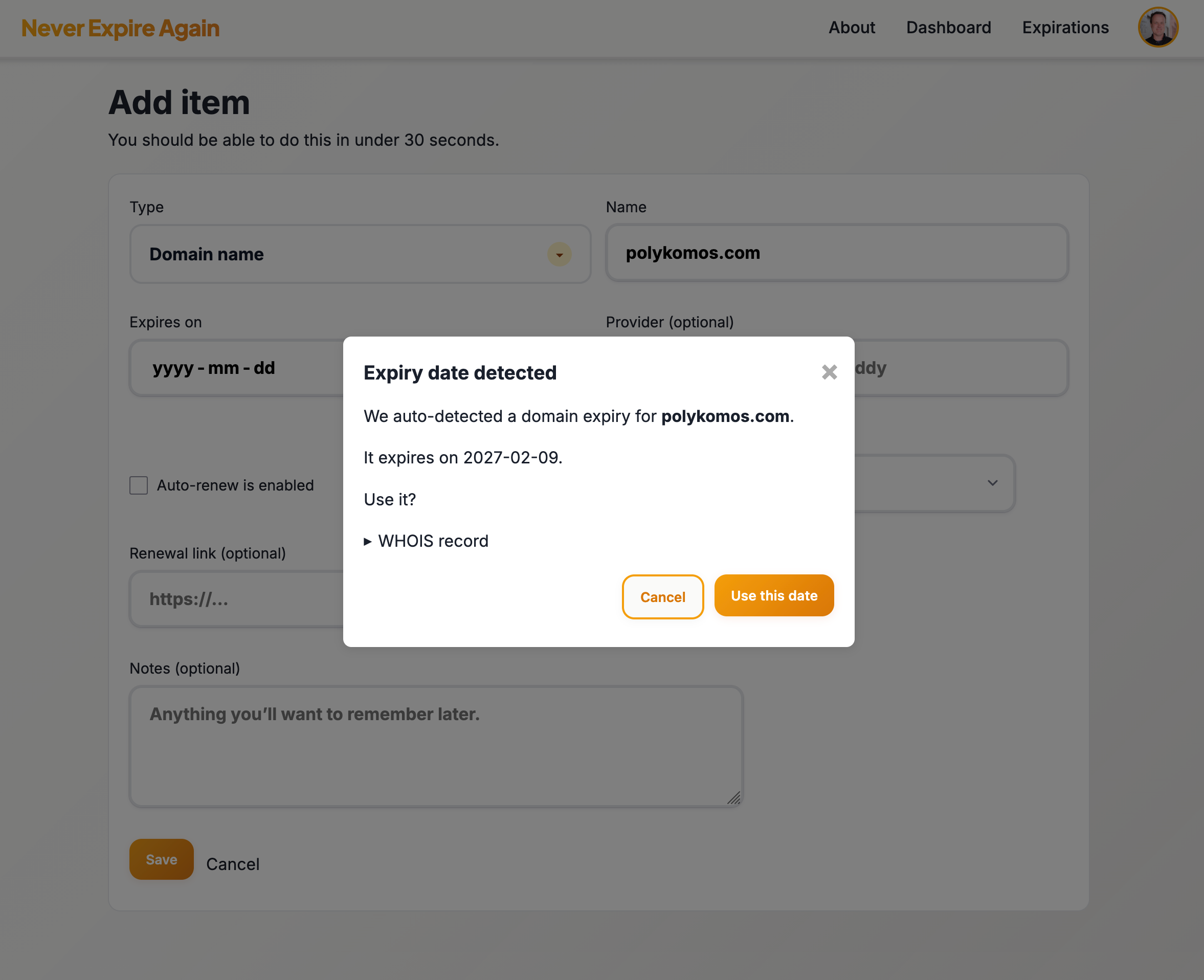Image resolution: width=1204 pixels, height=980 pixels.
Task: Open the user profile avatar menu
Action: click(x=1158, y=27)
